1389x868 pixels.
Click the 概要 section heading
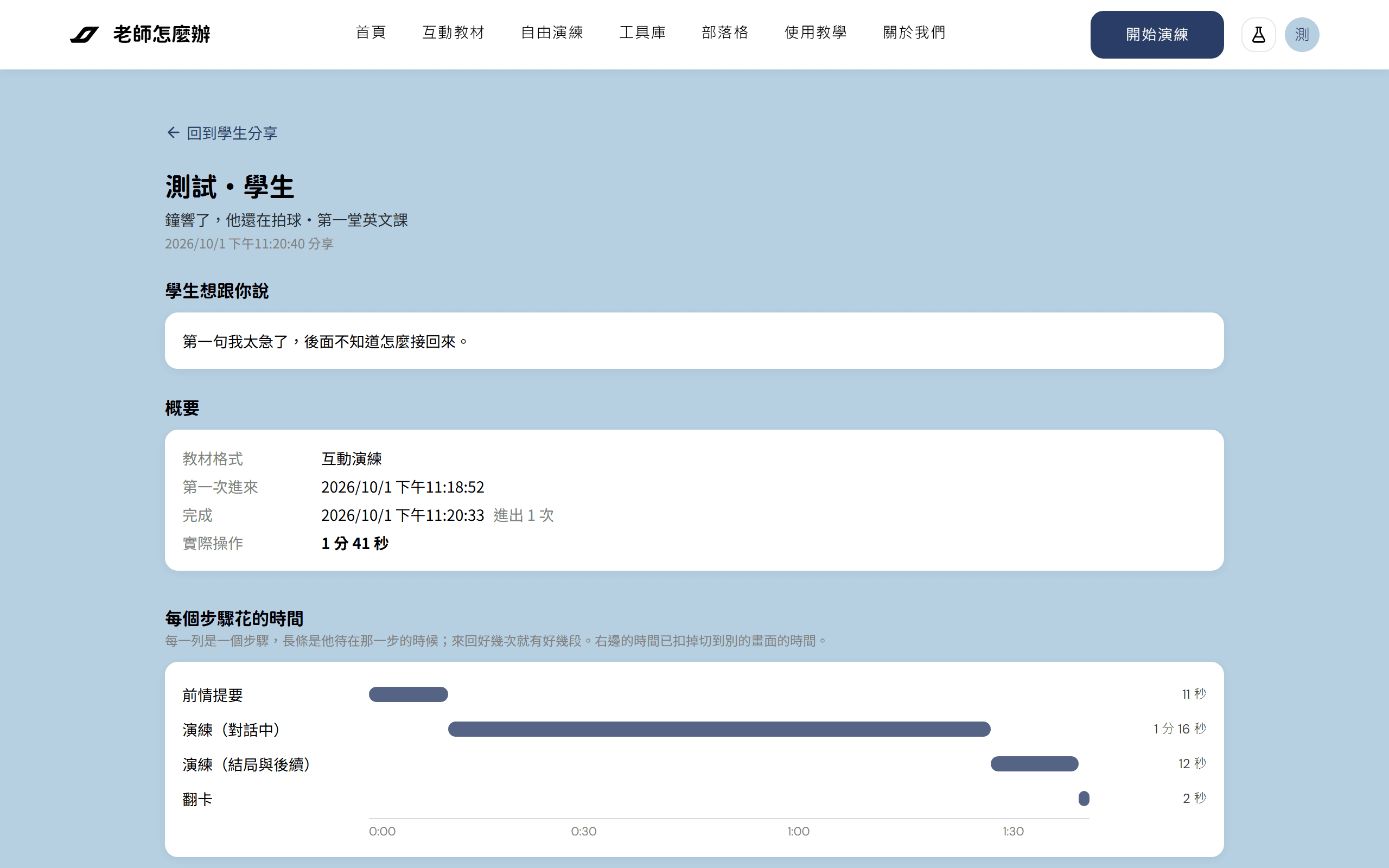coord(182,408)
